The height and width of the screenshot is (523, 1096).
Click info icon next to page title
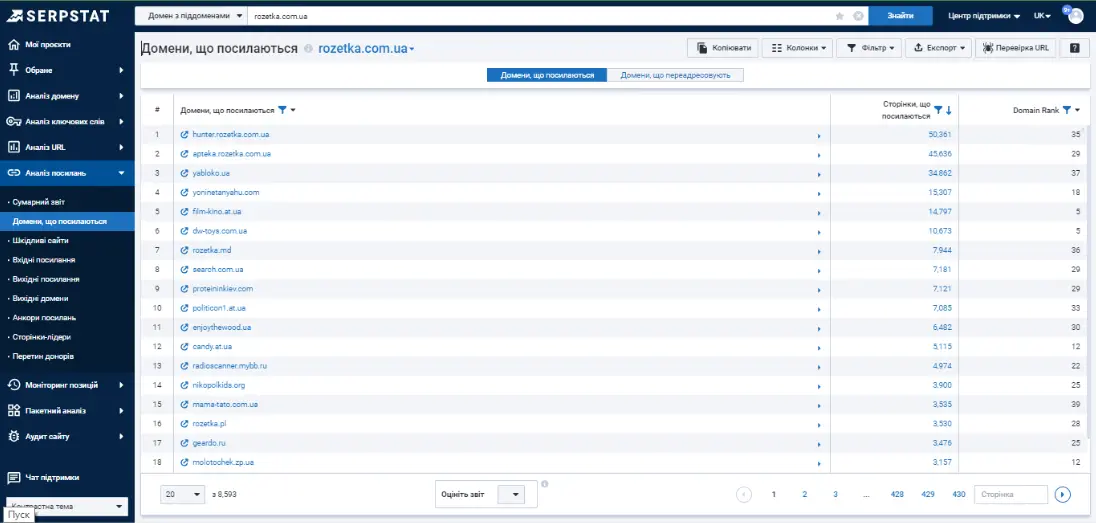[308, 49]
